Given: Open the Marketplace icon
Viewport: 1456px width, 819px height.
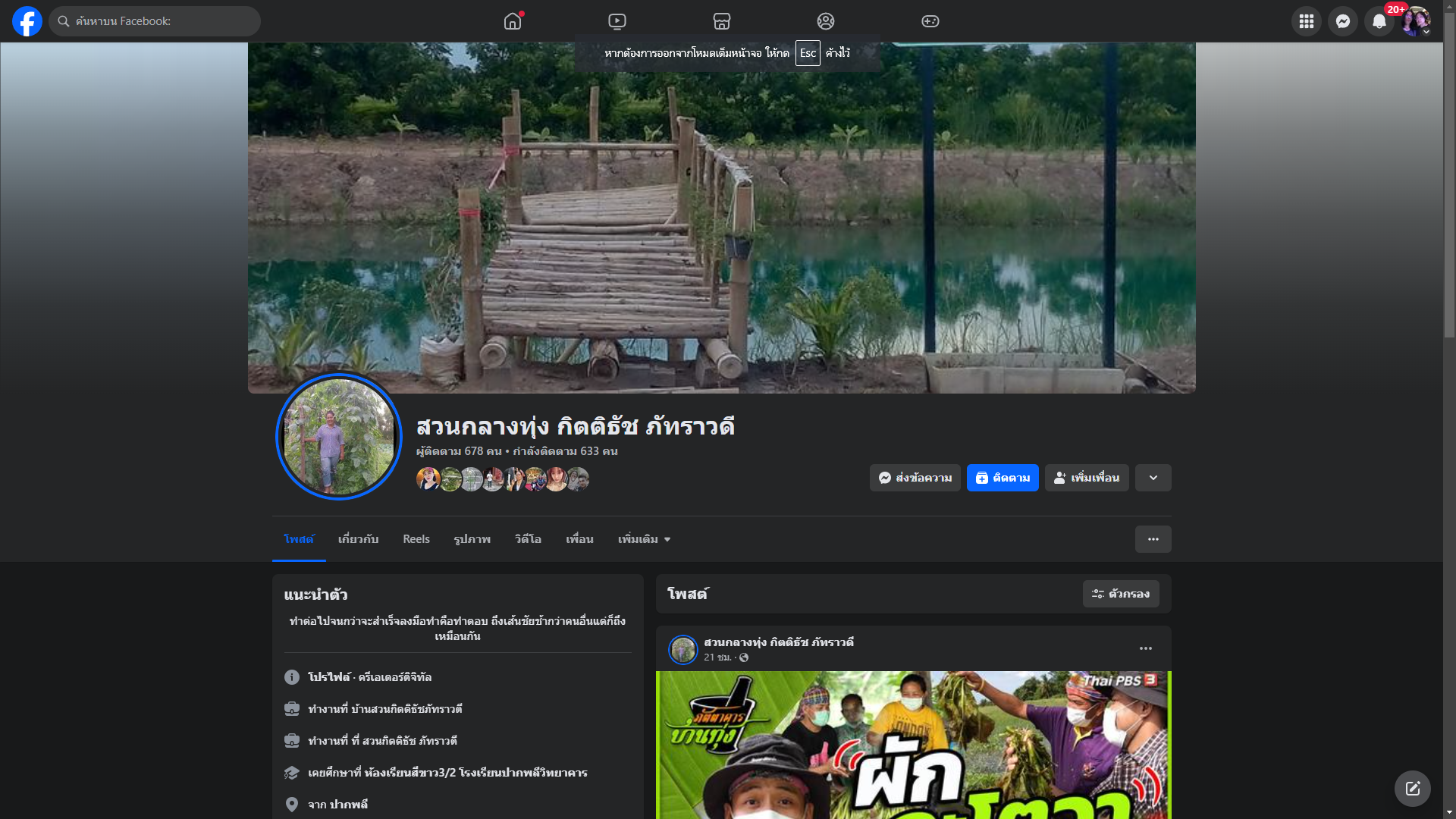Looking at the screenshot, I should tap(721, 21).
